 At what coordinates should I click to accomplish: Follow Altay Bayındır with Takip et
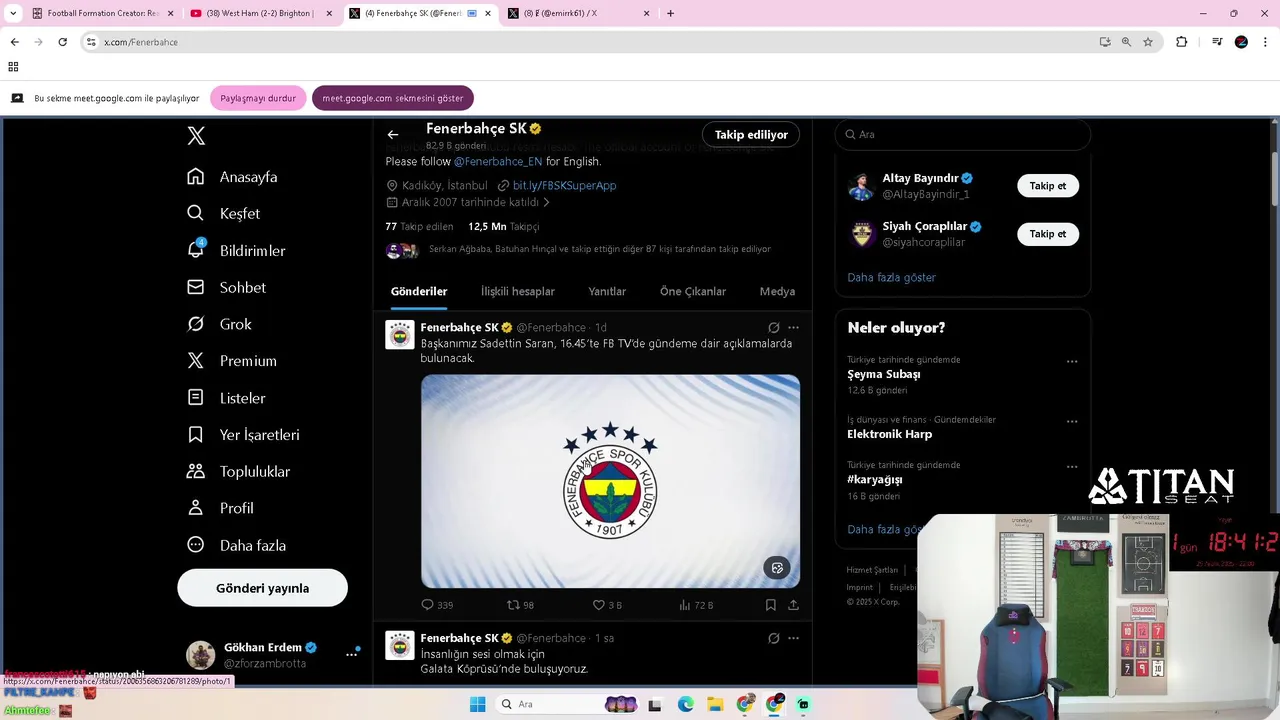[x=1048, y=186]
